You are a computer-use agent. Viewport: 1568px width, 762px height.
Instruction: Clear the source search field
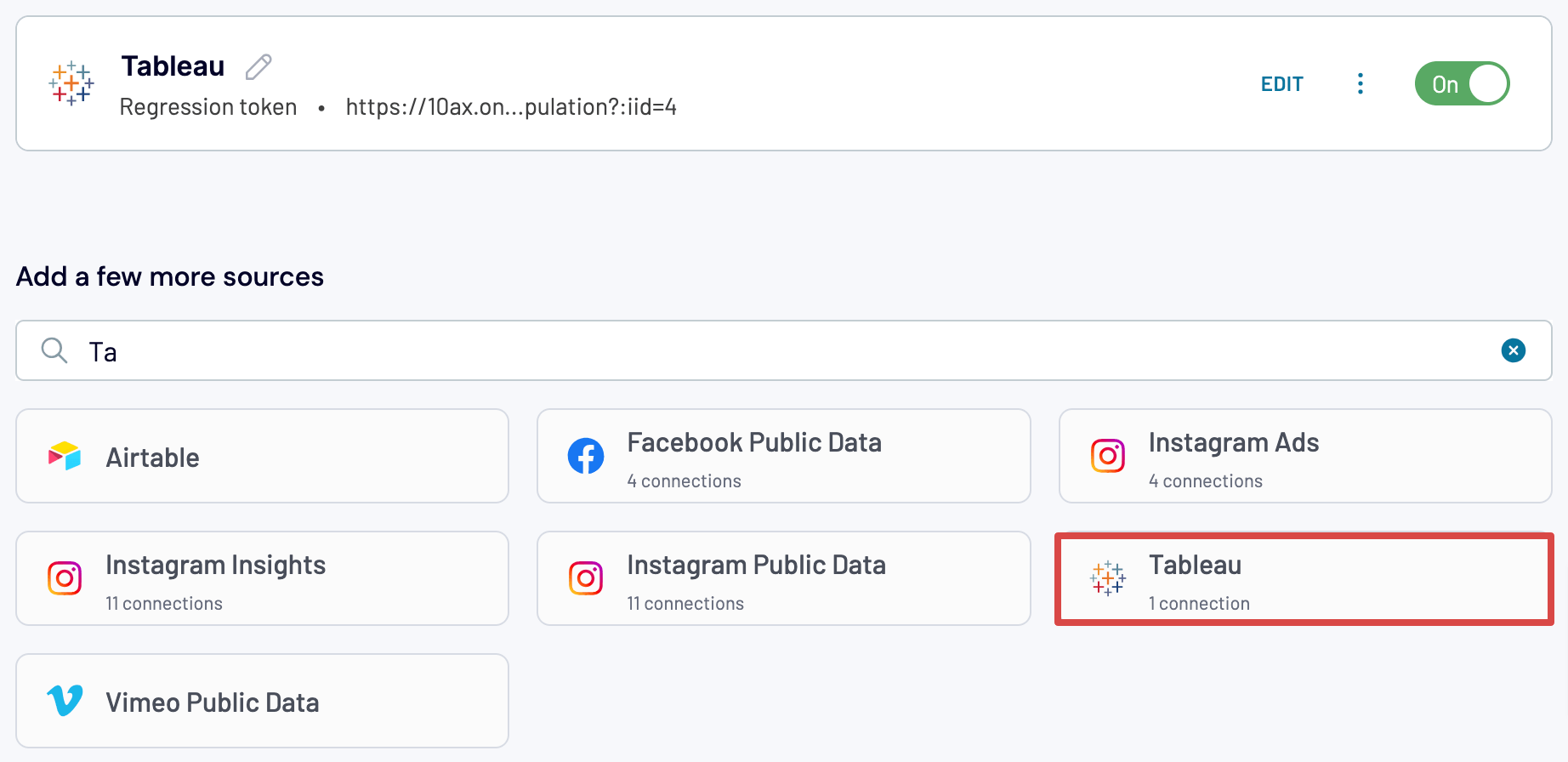point(1513,350)
